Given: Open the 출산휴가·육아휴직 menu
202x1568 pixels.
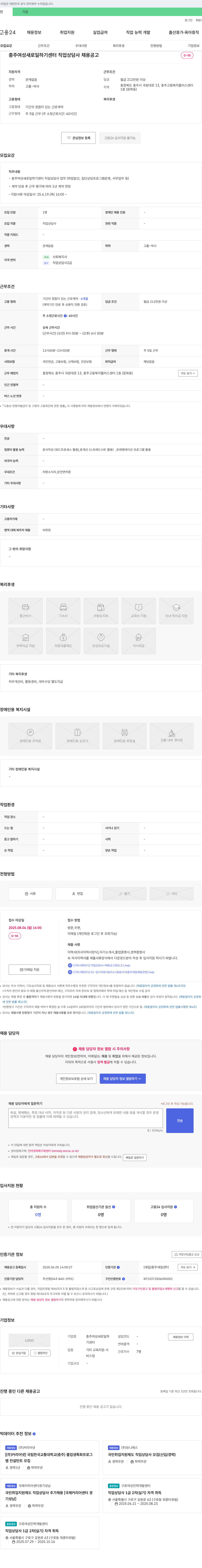Looking at the screenshot, I should click(184, 32).
